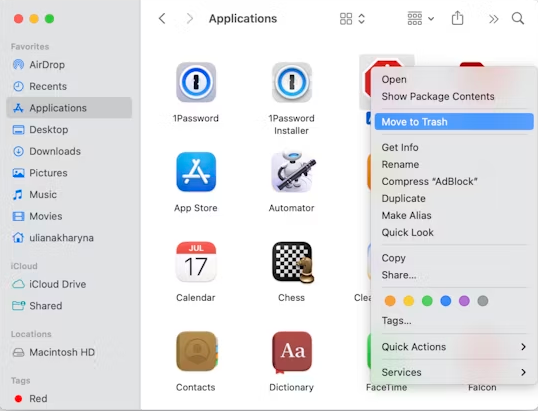Select the Automator robot icon
Screen dimensions: 538x411
coord(293,172)
